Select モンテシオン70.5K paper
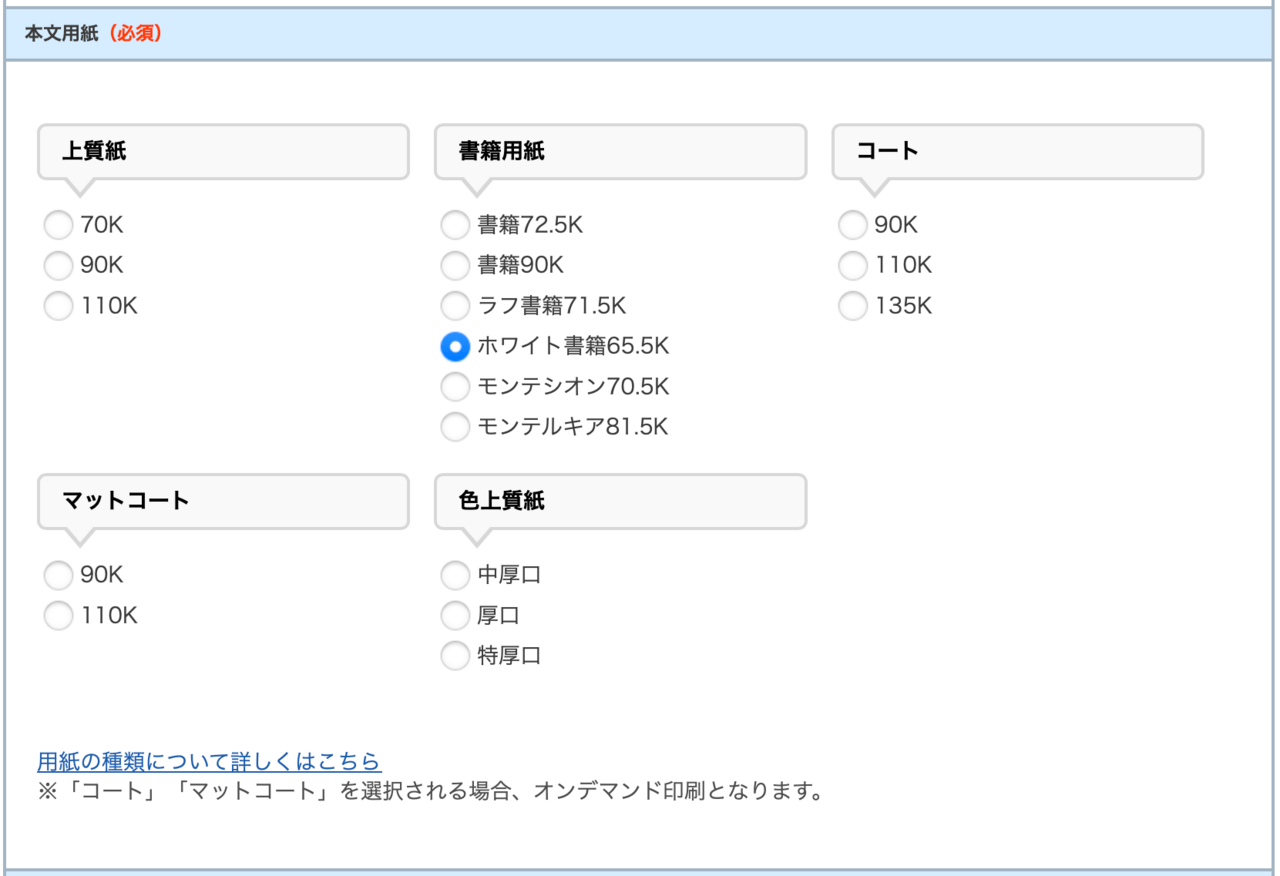The height and width of the screenshot is (876, 1280). (x=455, y=386)
